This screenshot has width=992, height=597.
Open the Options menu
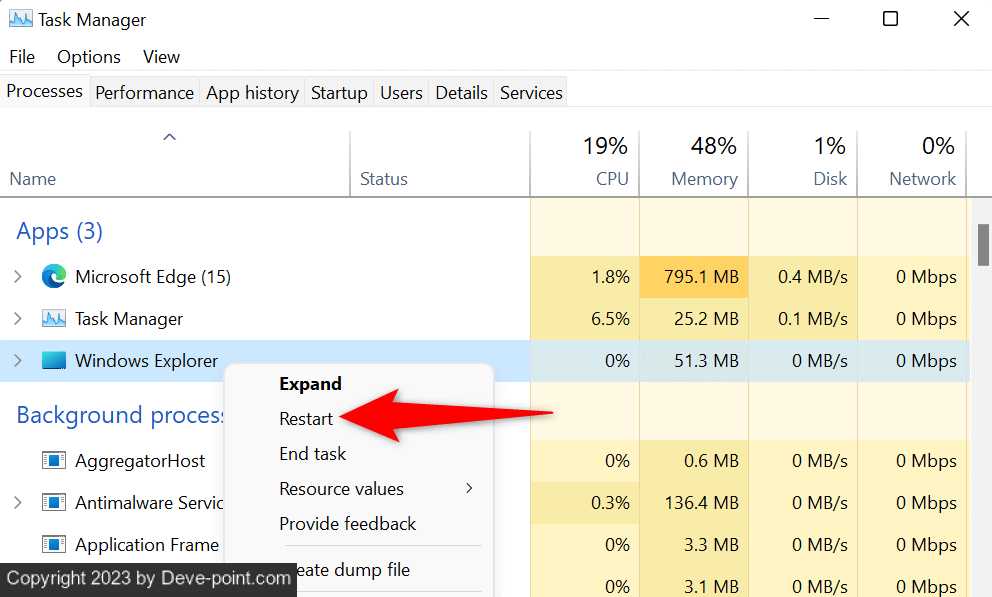[89, 57]
